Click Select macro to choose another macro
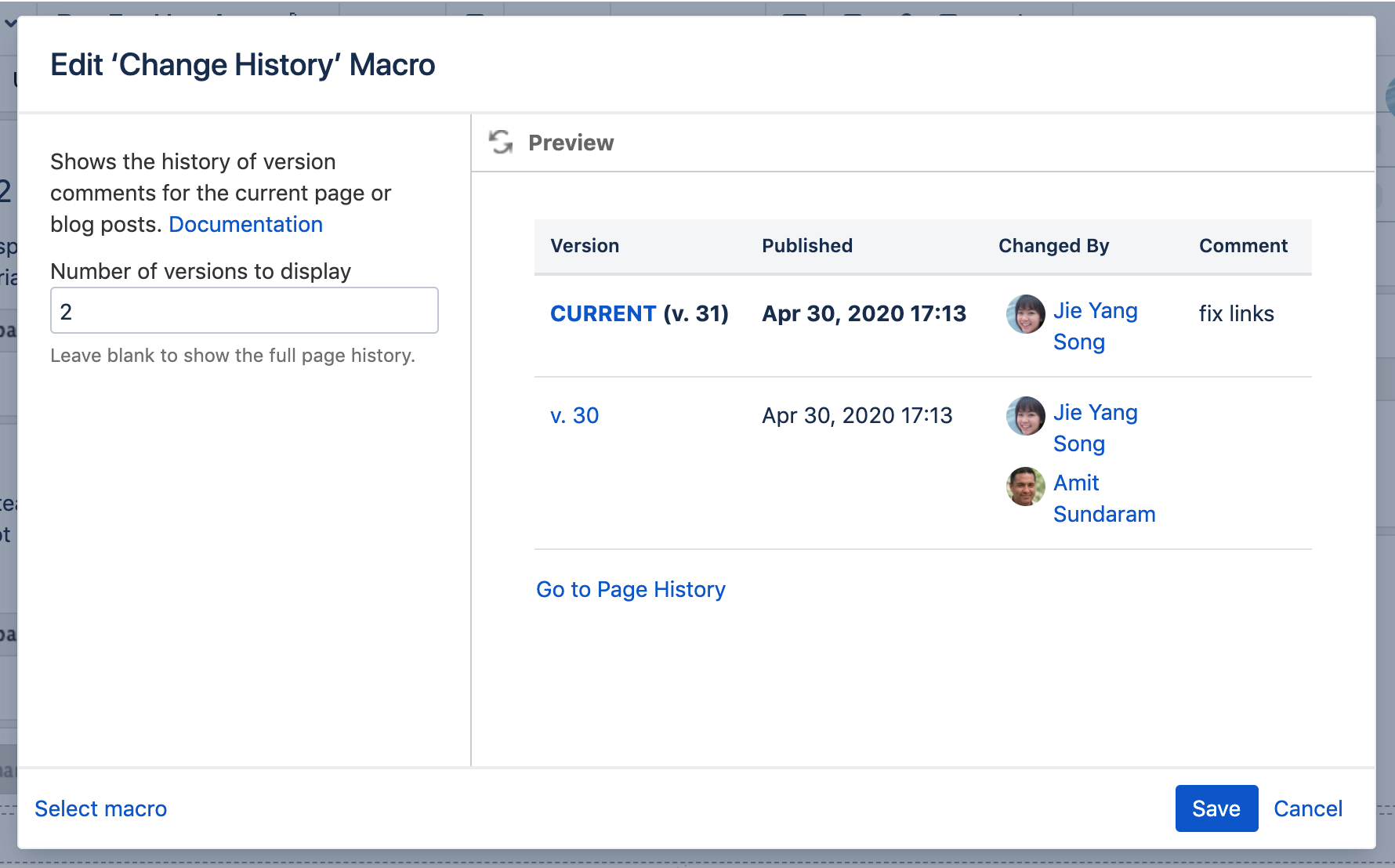 pos(101,809)
